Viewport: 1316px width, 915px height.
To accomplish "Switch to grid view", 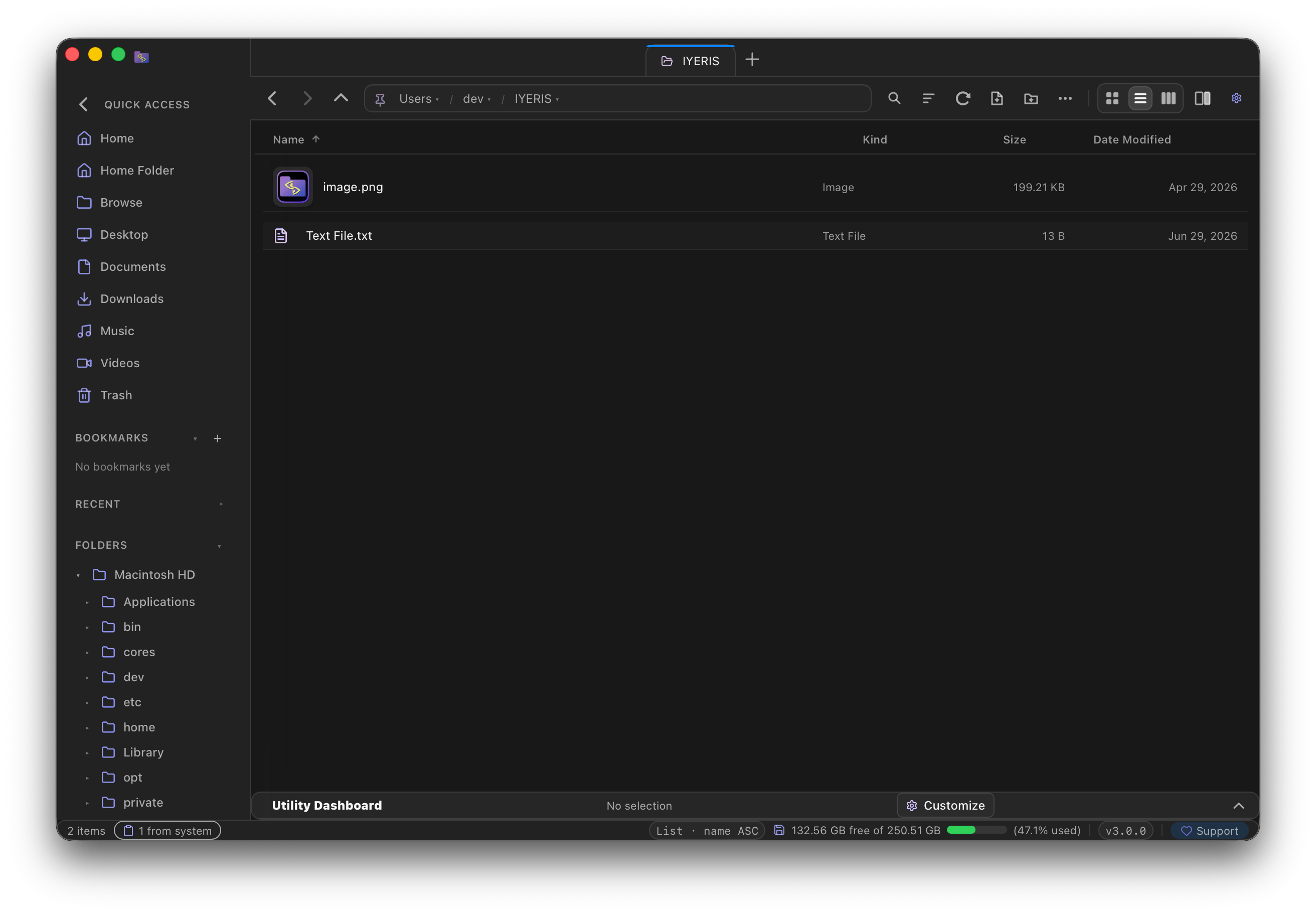I will (x=1112, y=99).
